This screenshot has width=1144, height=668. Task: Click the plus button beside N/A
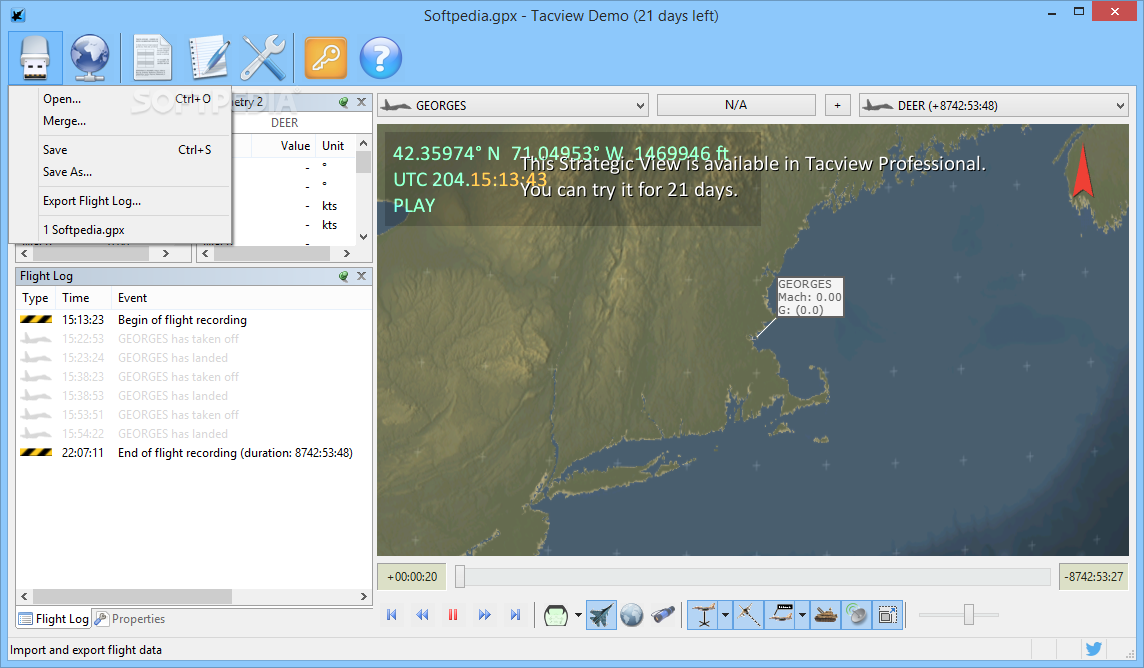(x=838, y=106)
